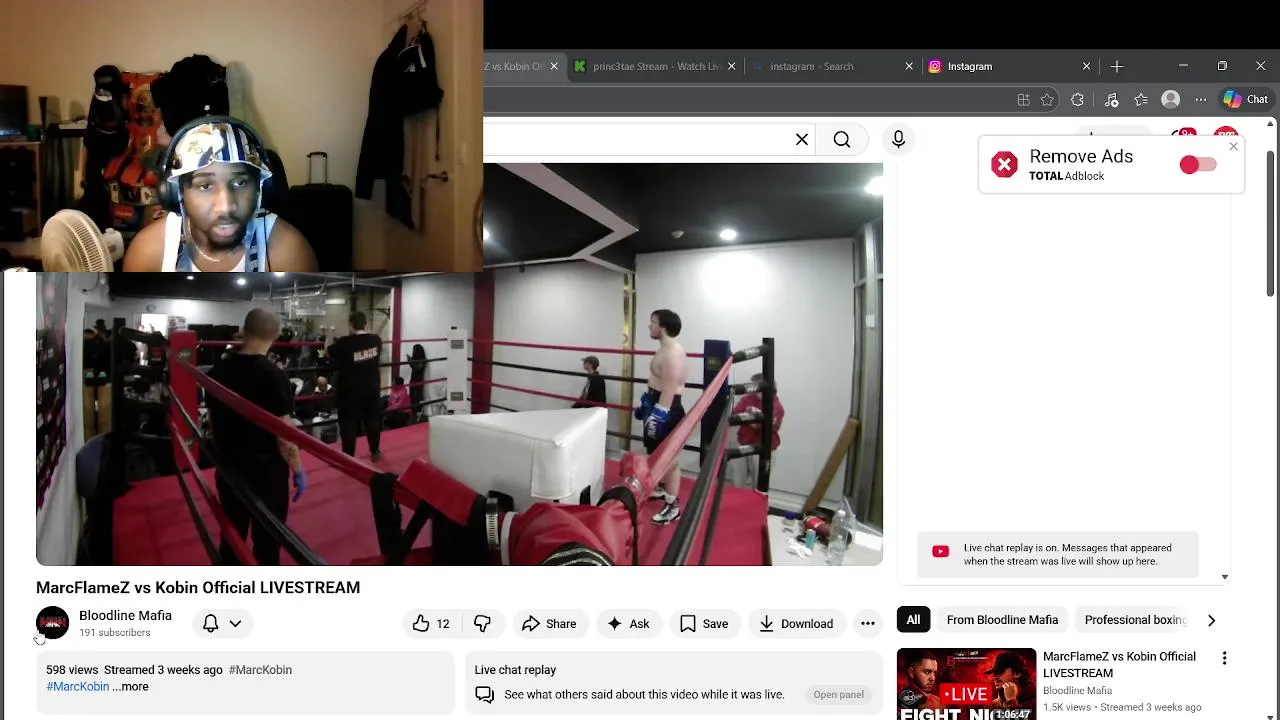Save the video to a playlist
Viewport: 1280px width, 720px height.
tap(704, 624)
